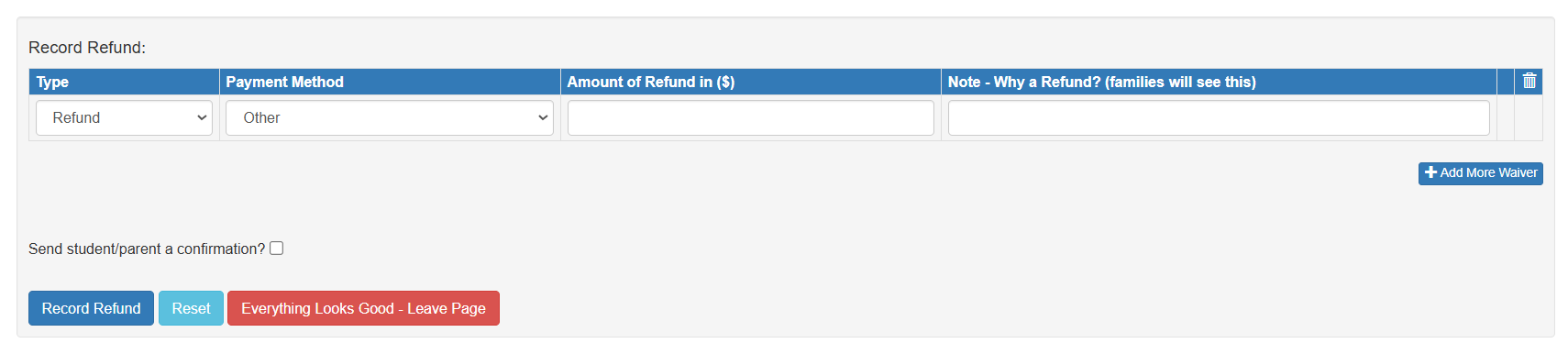Open the Type dropdown showing Refund
1568x343 pixels.
[x=124, y=117]
